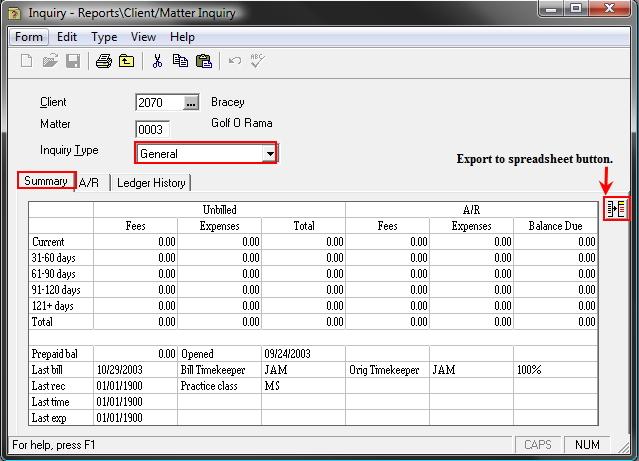Screen dimensions: 639x461
Task: Click the yellow folder-up toolbar icon
Action: (126, 61)
